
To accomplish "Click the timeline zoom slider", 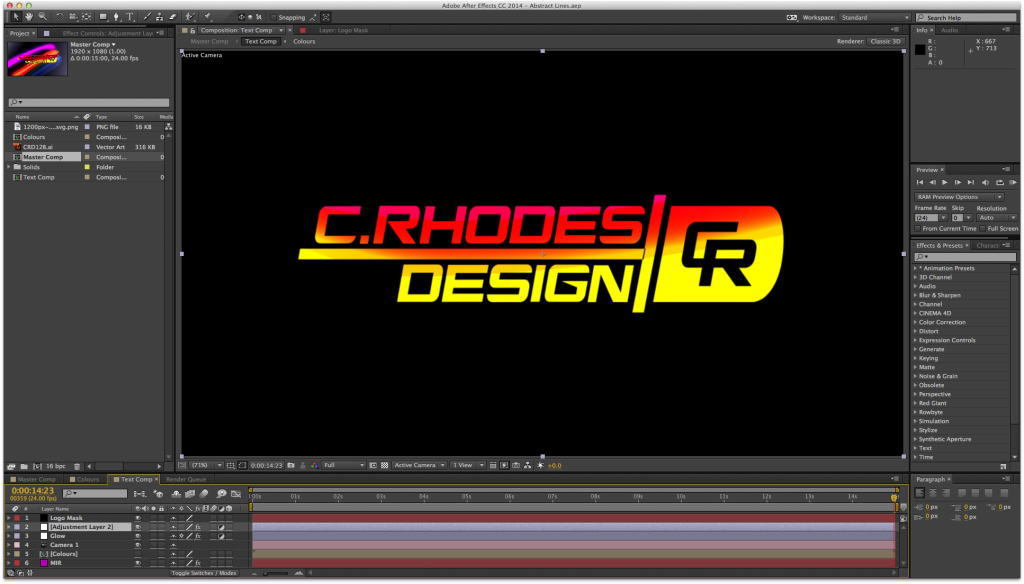I will 275,573.
